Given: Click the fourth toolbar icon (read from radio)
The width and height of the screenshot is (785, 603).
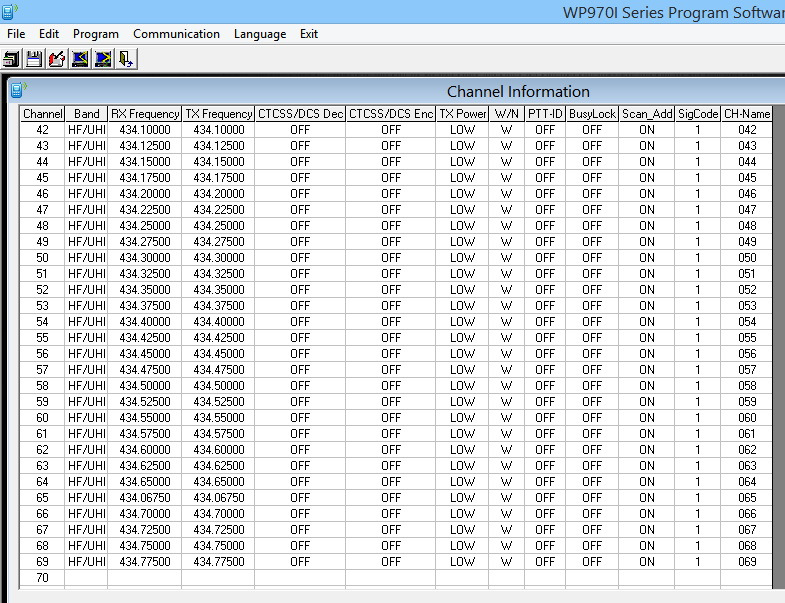Looking at the screenshot, I should 80,59.
